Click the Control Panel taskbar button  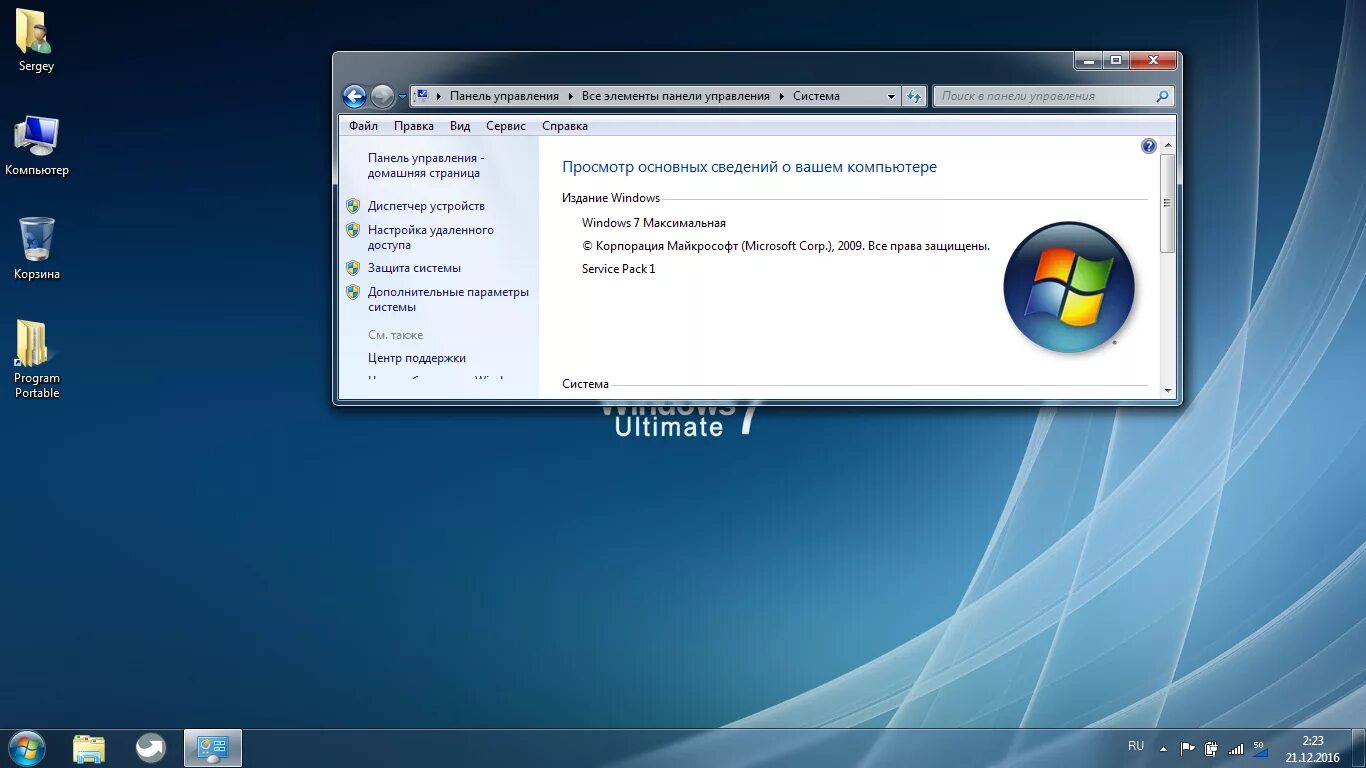[213, 748]
